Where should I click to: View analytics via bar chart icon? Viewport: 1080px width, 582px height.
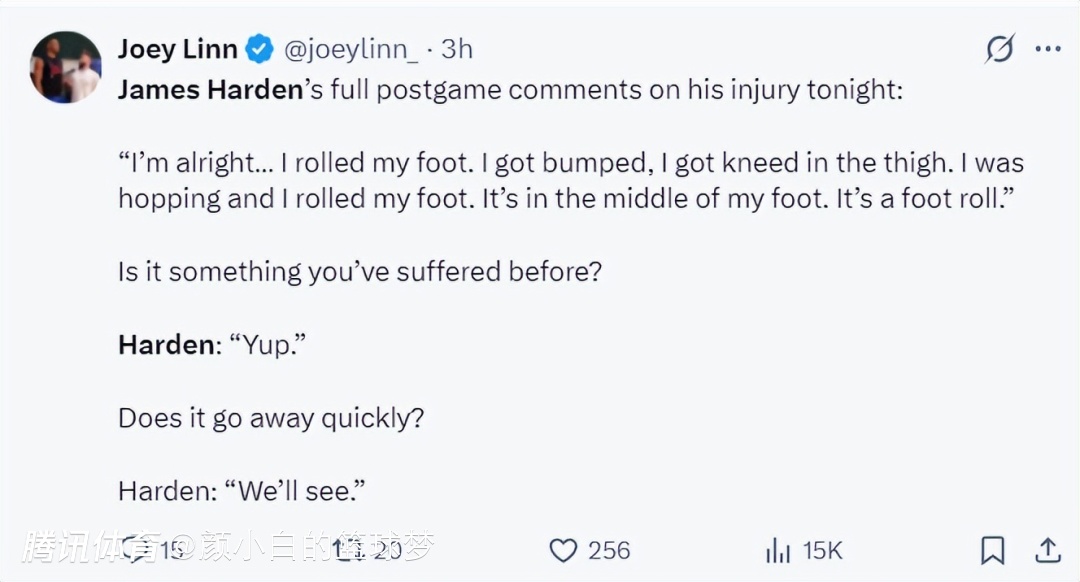pos(778,550)
